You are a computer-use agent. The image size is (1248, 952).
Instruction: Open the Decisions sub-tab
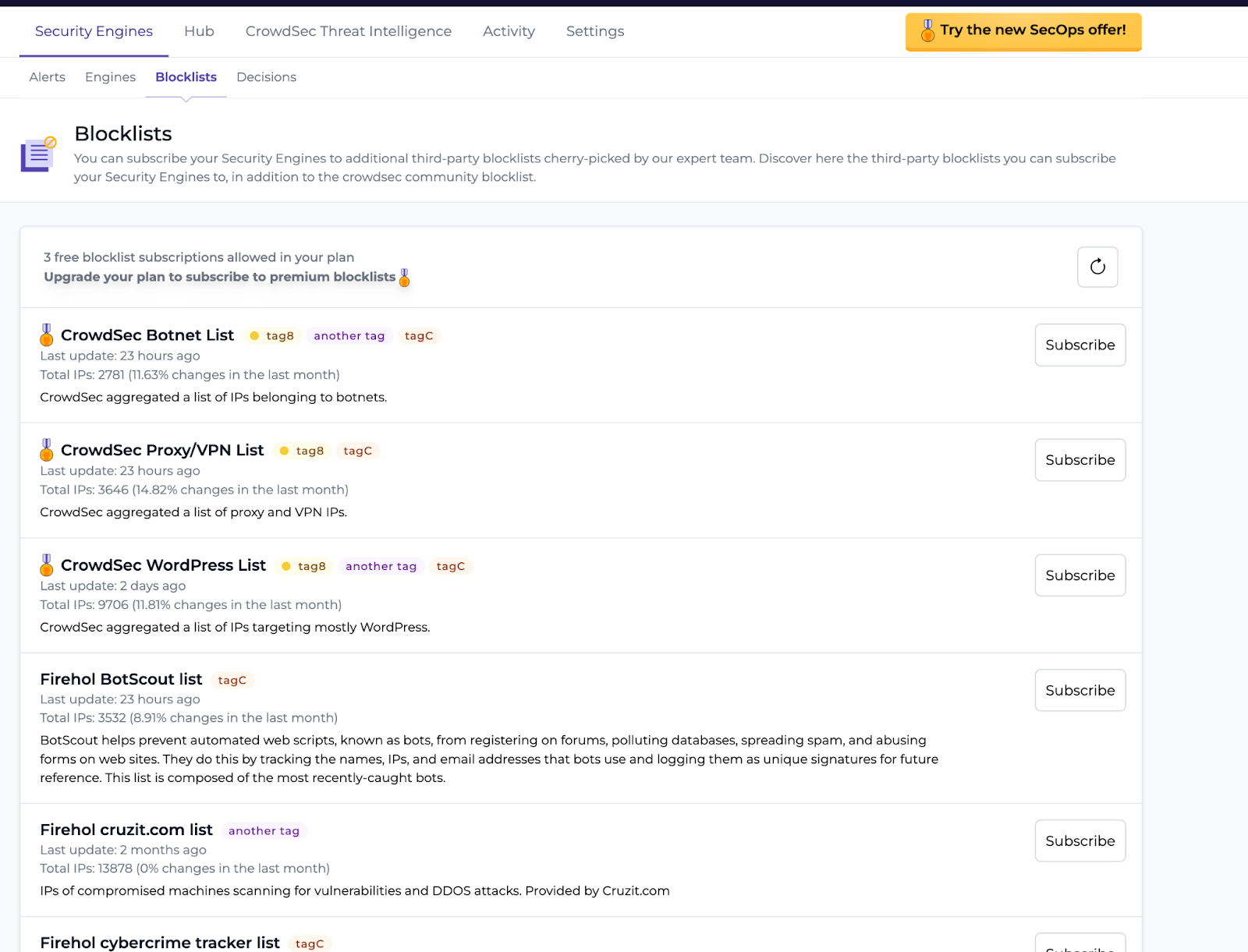point(266,77)
